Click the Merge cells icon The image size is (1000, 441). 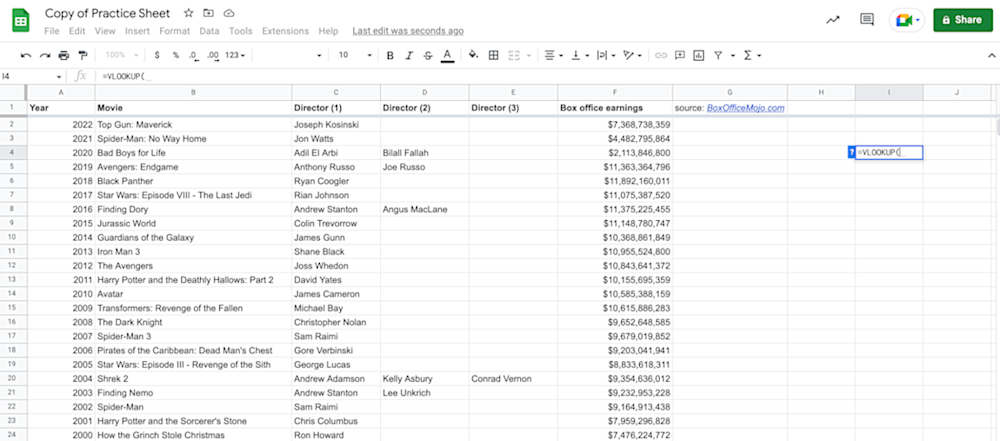coord(514,56)
